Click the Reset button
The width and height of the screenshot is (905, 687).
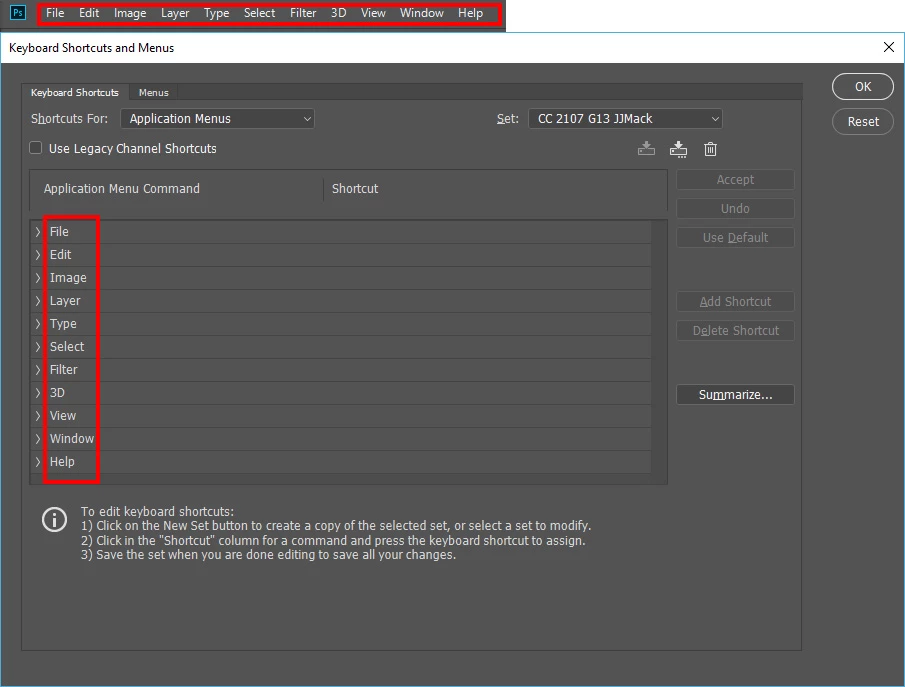[863, 122]
